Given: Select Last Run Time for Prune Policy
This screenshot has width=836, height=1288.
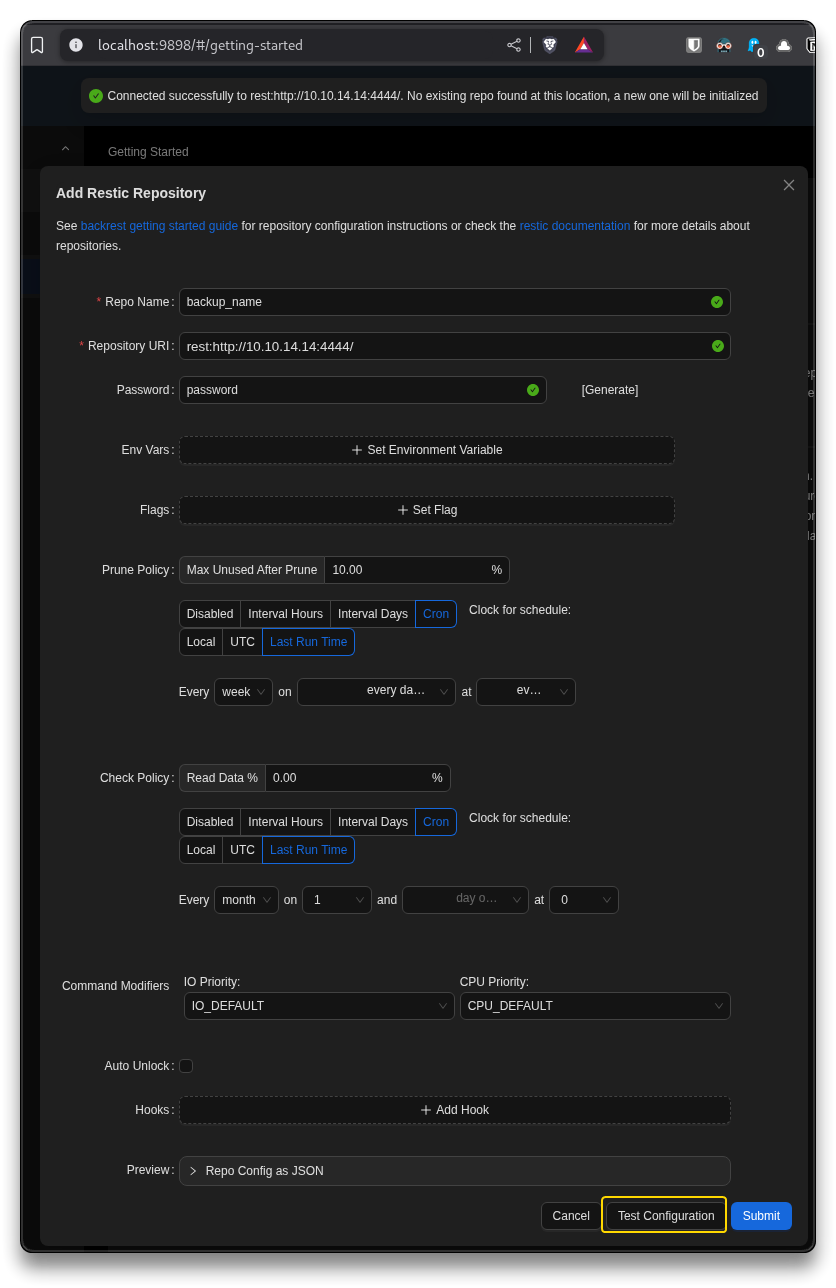Looking at the screenshot, I should pyautogui.click(x=309, y=642).
